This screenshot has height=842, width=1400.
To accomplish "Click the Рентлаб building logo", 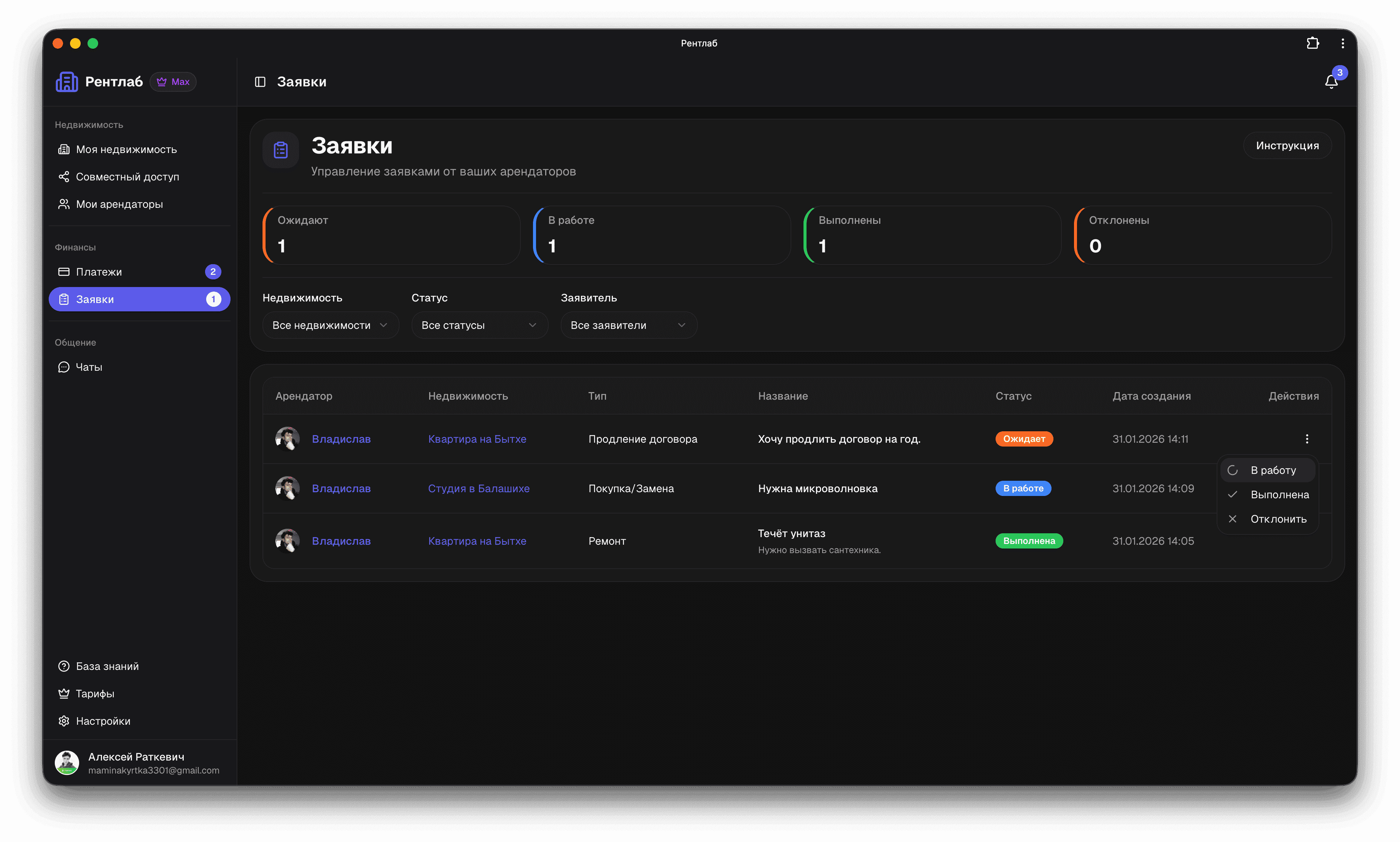I will tap(67, 82).
